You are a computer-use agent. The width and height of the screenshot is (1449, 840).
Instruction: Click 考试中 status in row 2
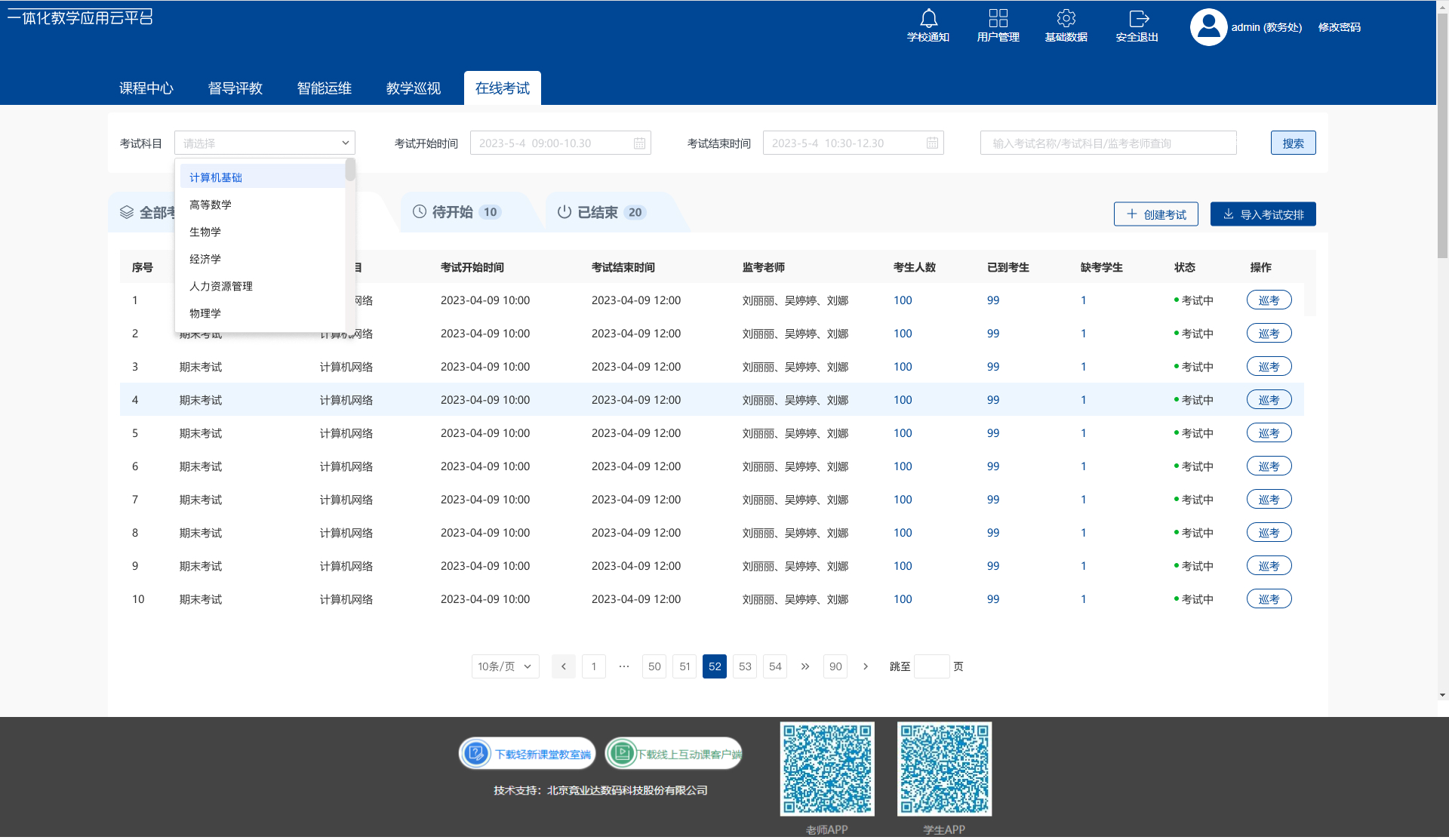(x=1194, y=334)
